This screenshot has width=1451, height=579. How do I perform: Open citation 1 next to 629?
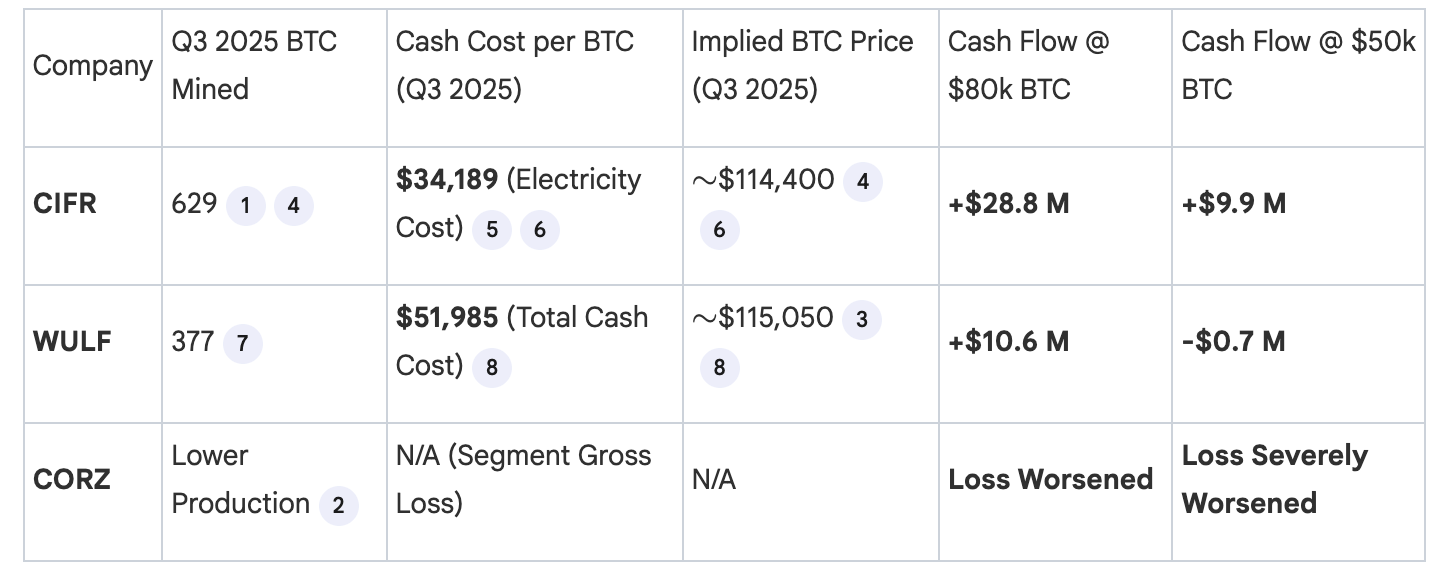pos(245,207)
